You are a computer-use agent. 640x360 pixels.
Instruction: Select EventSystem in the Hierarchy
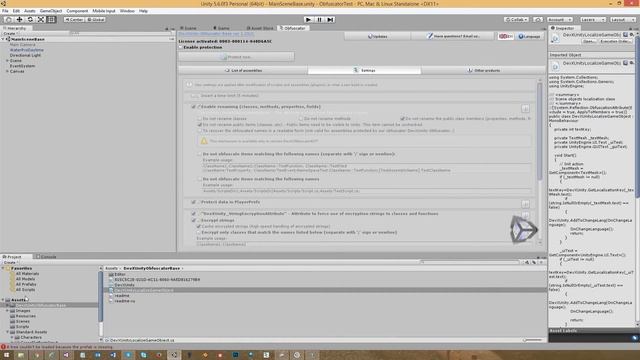click(22, 66)
